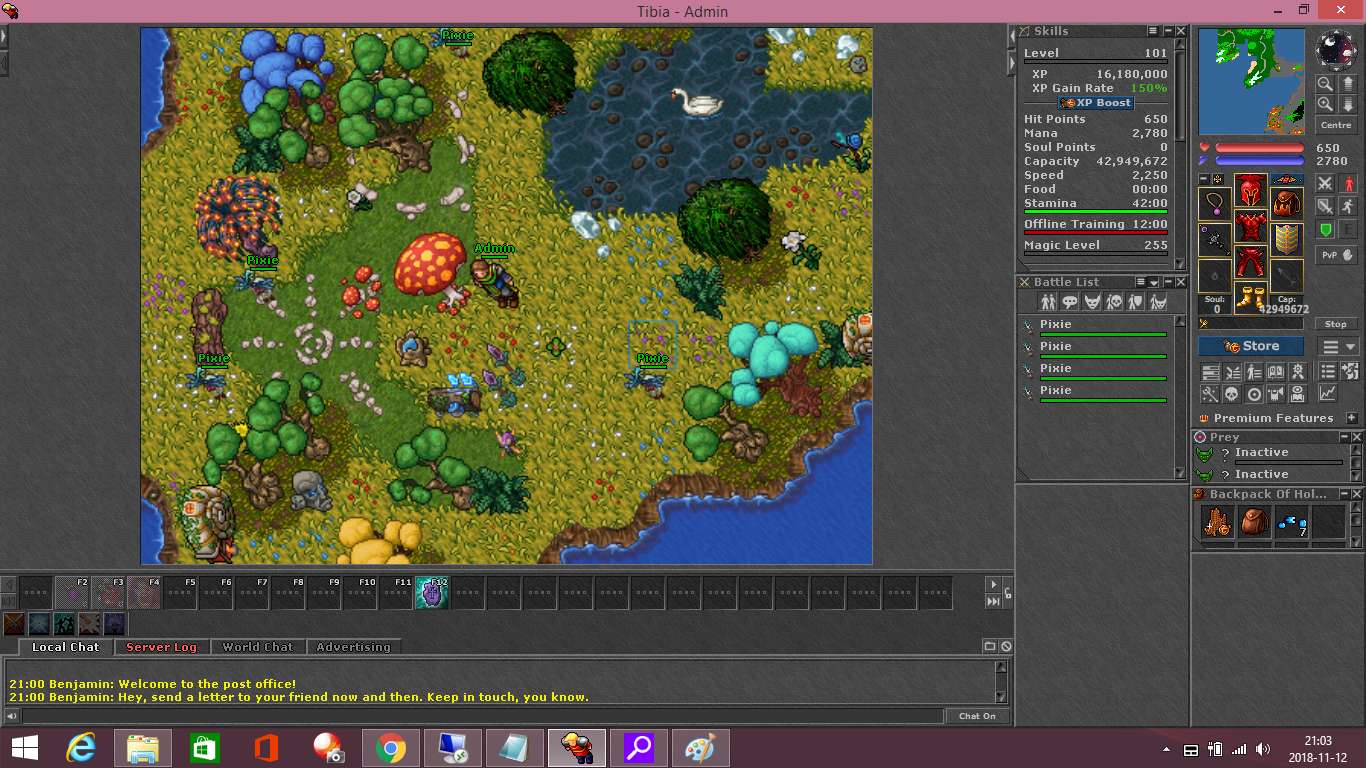Minimize the Prey panel

coord(1344,437)
